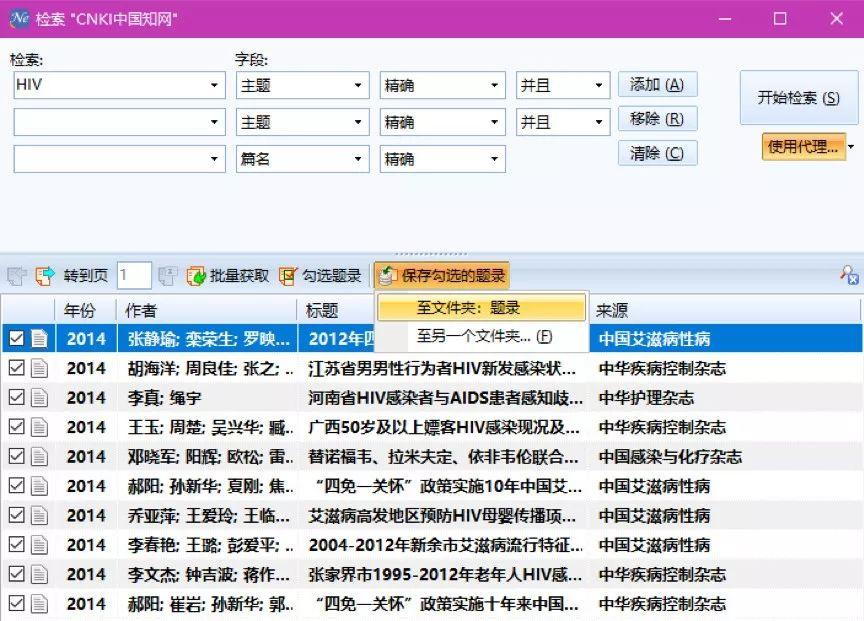Click document icon of 乔亚萍 row
This screenshot has height=621, width=864.
pyautogui.click(x=39, y=515)
